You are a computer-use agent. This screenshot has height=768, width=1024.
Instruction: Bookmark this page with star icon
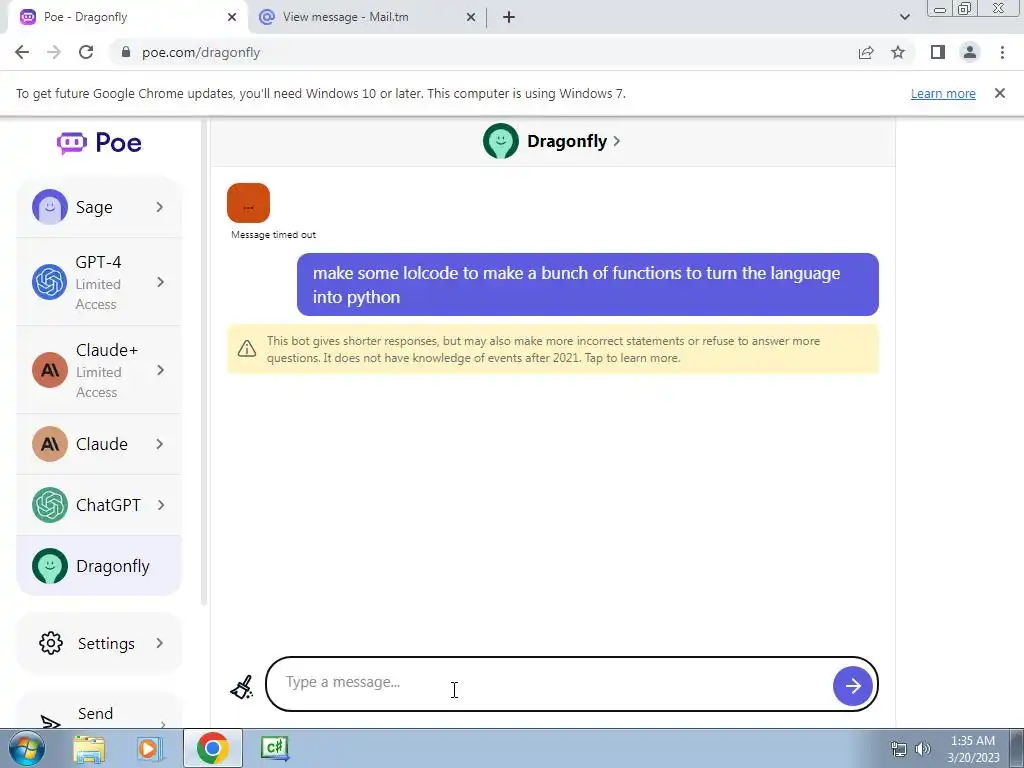[898, 52]
